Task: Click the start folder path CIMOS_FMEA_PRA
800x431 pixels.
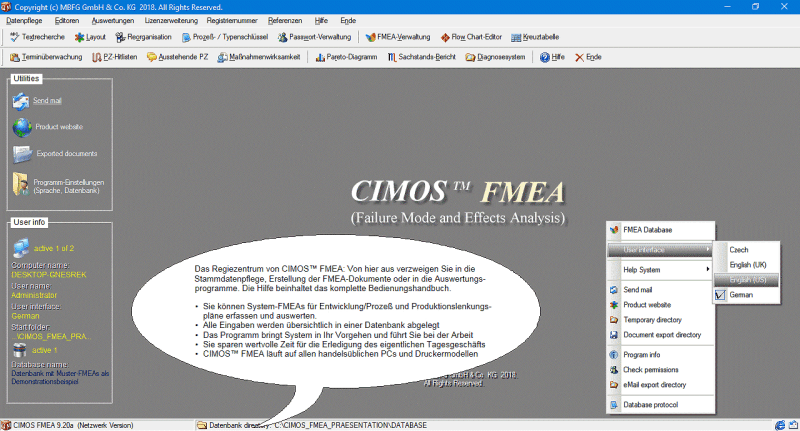Action: click(x=51, y=337)
